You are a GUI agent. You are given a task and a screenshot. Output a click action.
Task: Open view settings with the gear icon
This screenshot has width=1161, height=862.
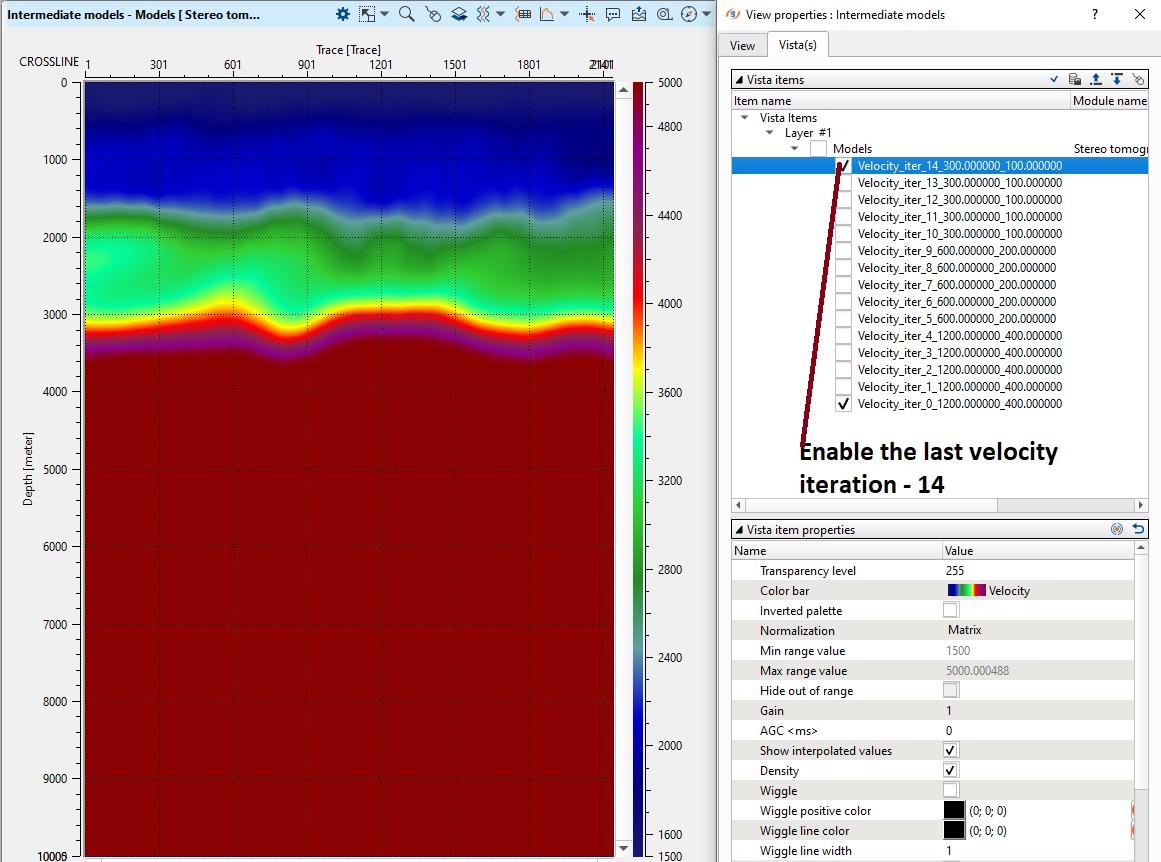[x=343, y=14]
